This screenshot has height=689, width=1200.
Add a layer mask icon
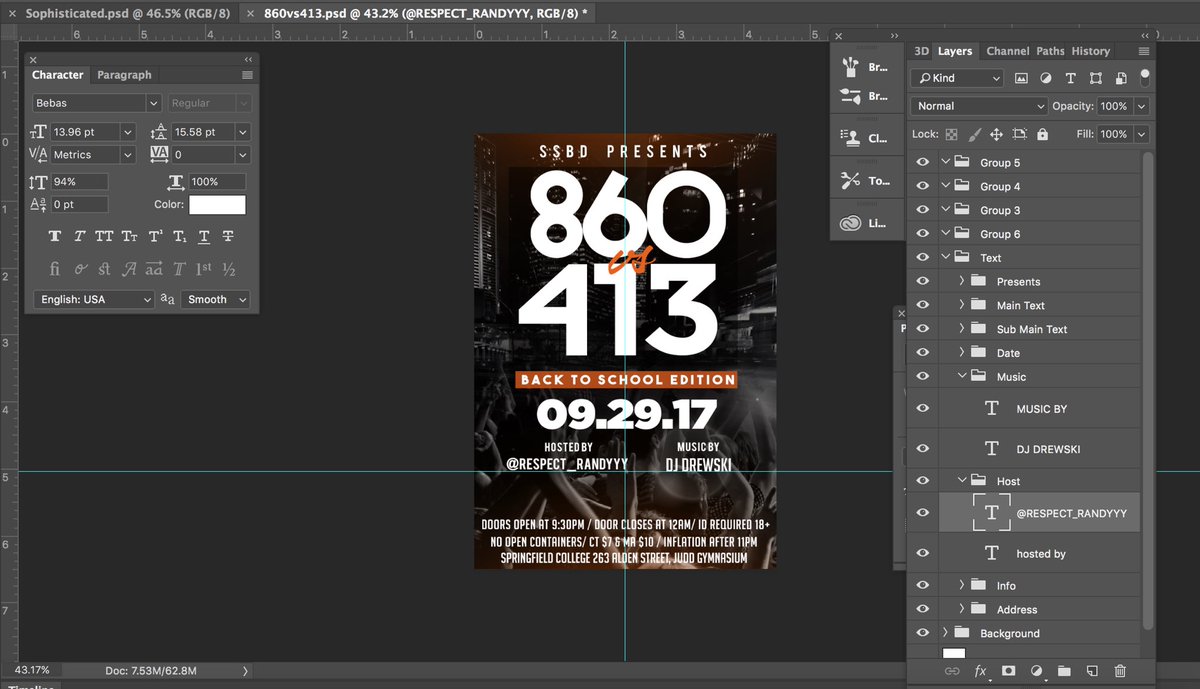[1008, 671]
